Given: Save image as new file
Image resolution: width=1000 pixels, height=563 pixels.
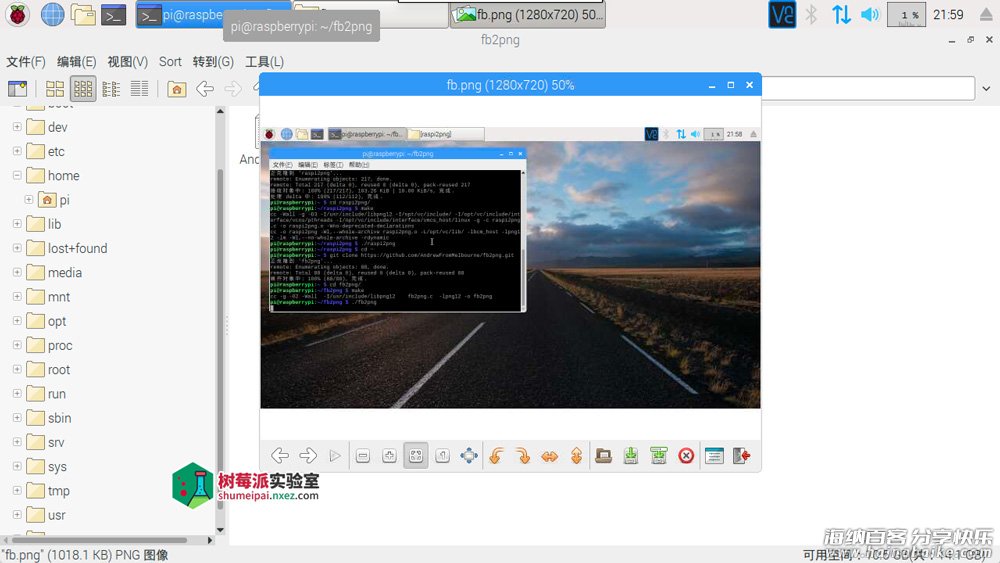Looking at the screenshot, I should click(658, 455).
